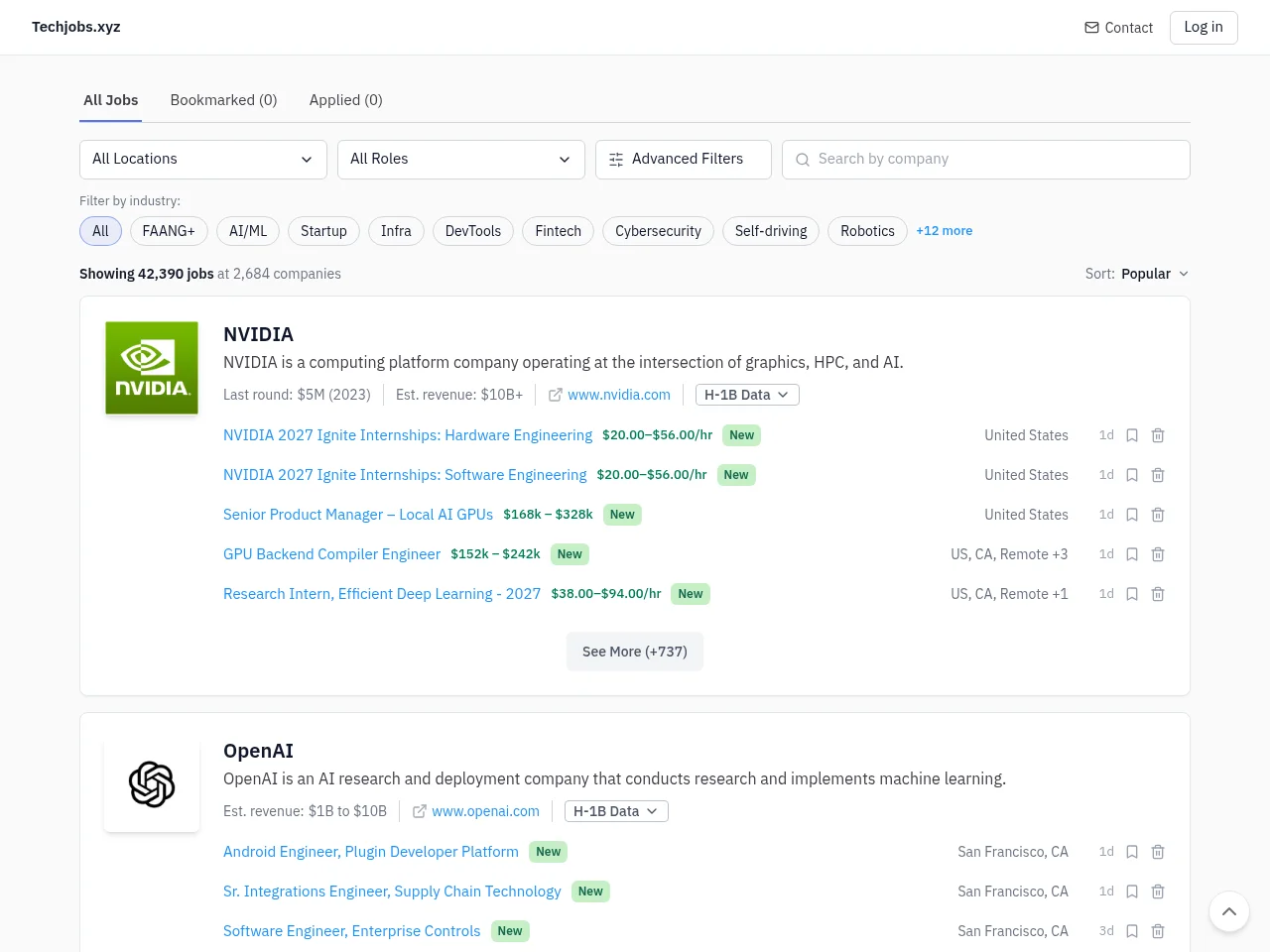Select the All industry filter chip

[x=100, y=231]
